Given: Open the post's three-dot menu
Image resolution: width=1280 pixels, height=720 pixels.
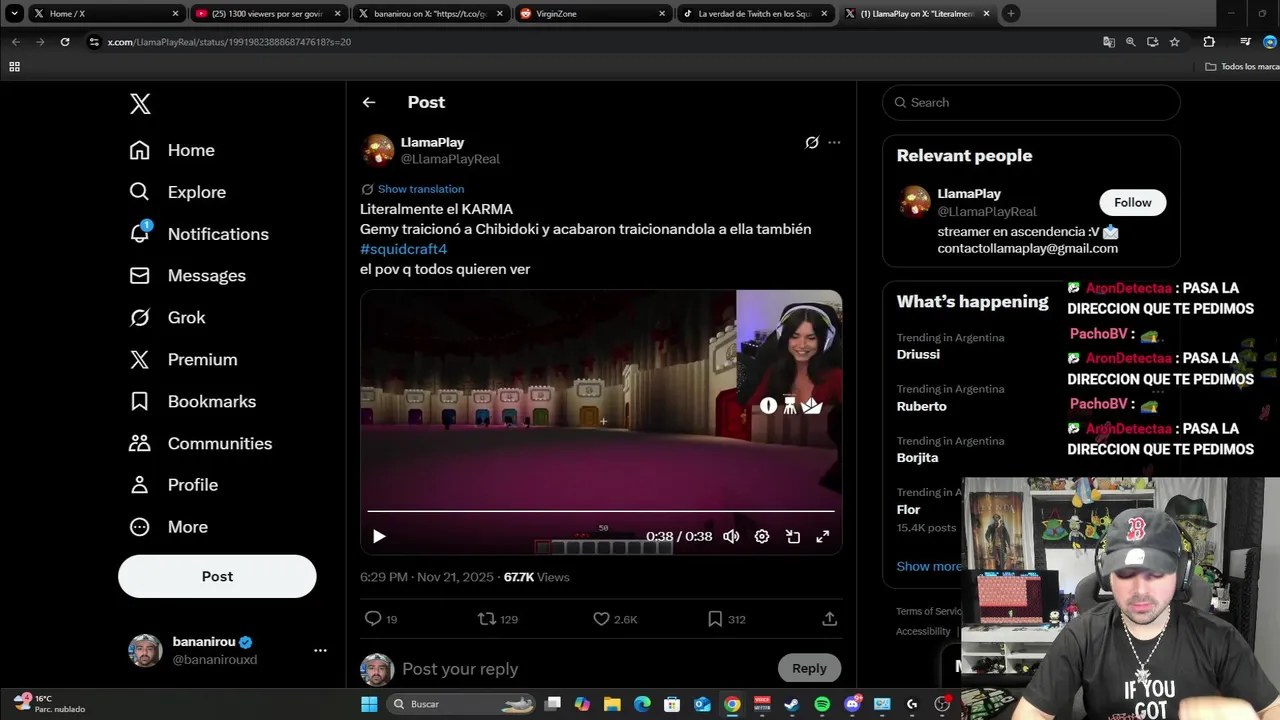Looking at the screenshot, I should (x=834, y=142).
